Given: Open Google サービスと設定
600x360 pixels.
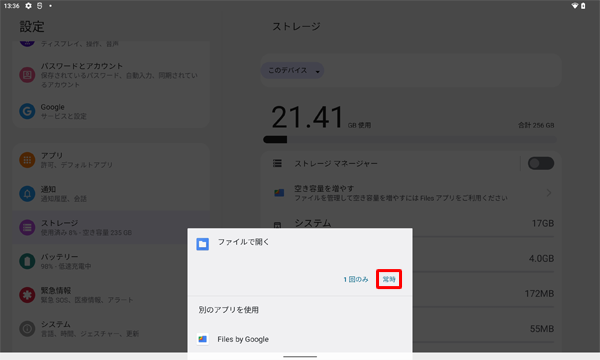Looking at the screenshot, I should tap(111, 111).
